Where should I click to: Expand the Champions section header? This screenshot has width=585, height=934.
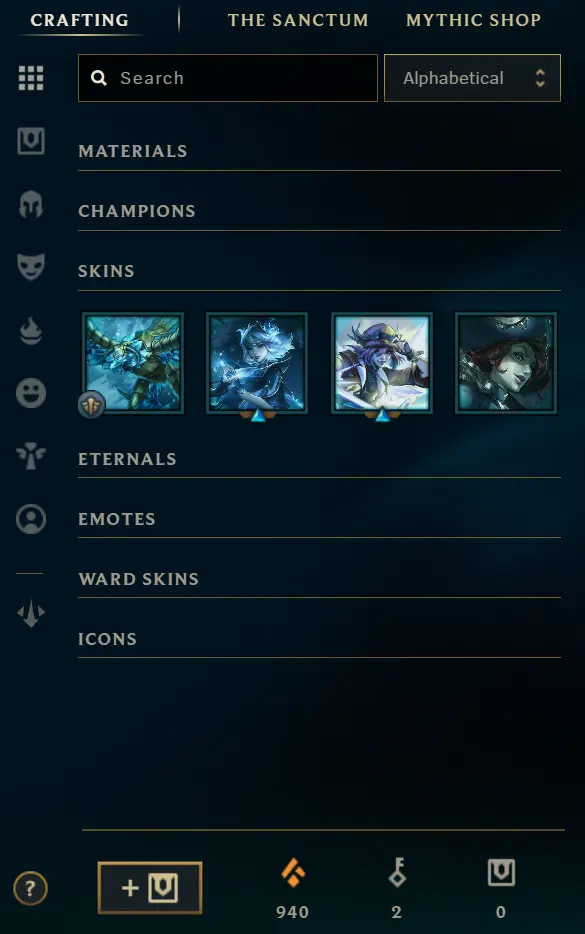(319, 211)
